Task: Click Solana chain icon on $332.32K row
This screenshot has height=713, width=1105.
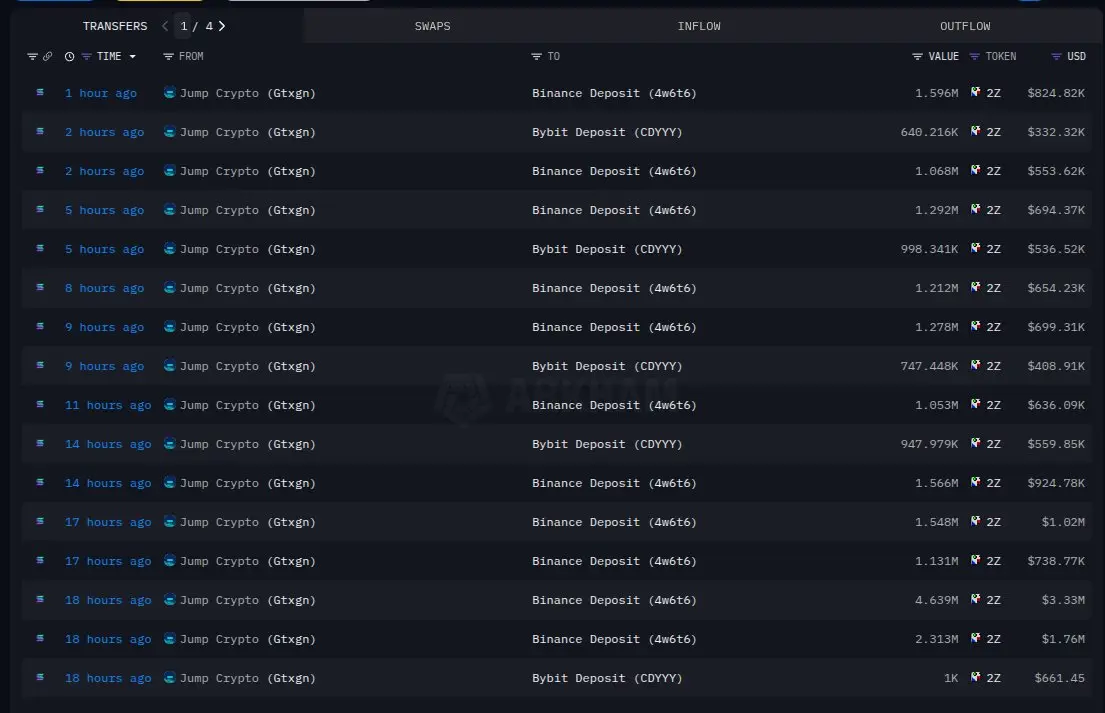Action: click(x=40, y=131)
